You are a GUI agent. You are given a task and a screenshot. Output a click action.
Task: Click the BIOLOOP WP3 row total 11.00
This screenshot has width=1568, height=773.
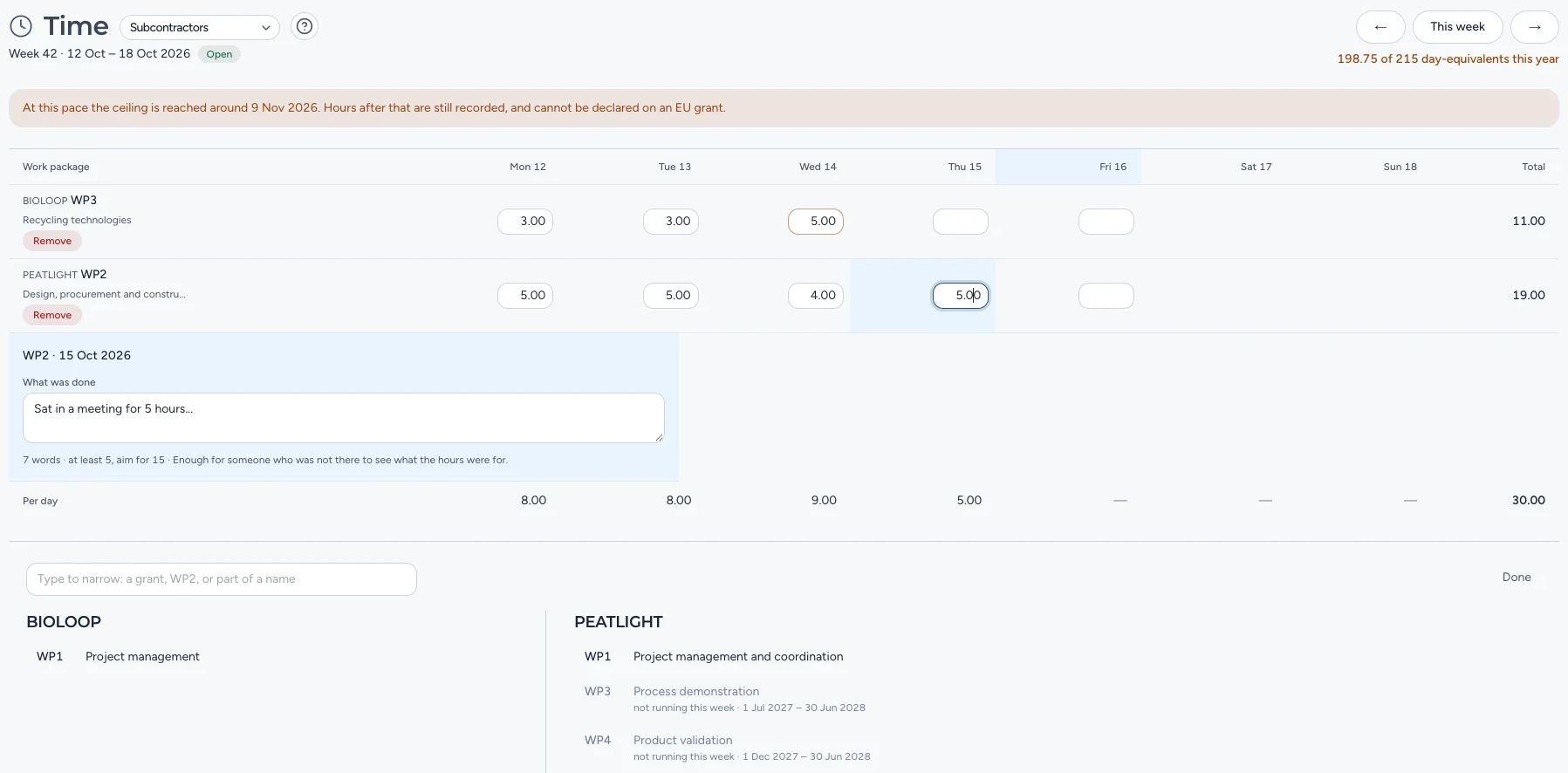(1528, 221)
